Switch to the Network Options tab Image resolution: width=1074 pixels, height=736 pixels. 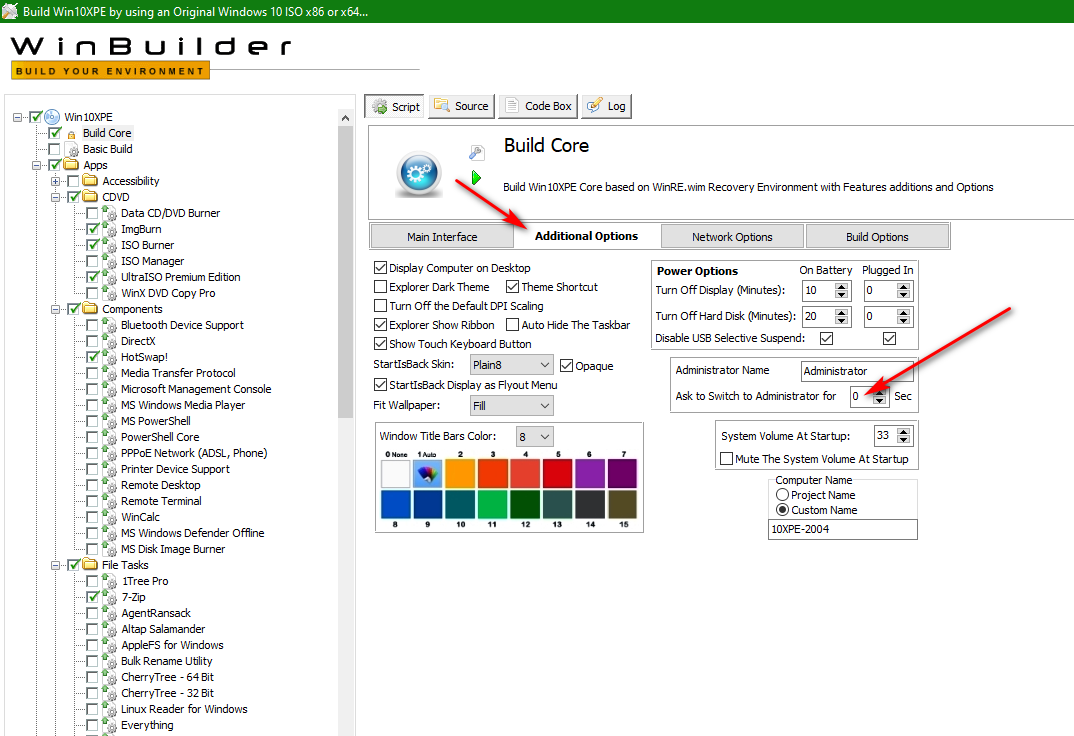tap(732, 237)
